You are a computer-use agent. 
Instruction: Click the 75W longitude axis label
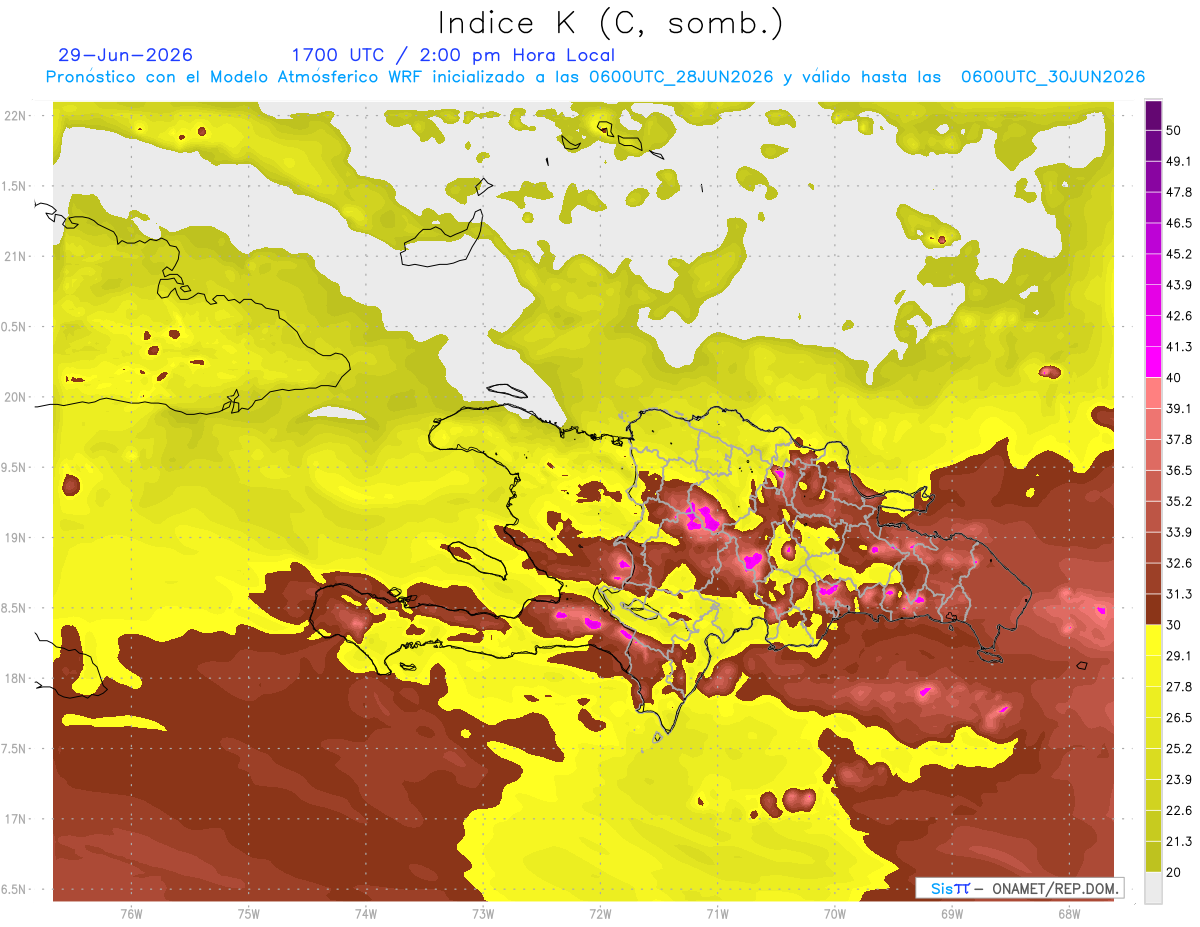coord(249,913)
